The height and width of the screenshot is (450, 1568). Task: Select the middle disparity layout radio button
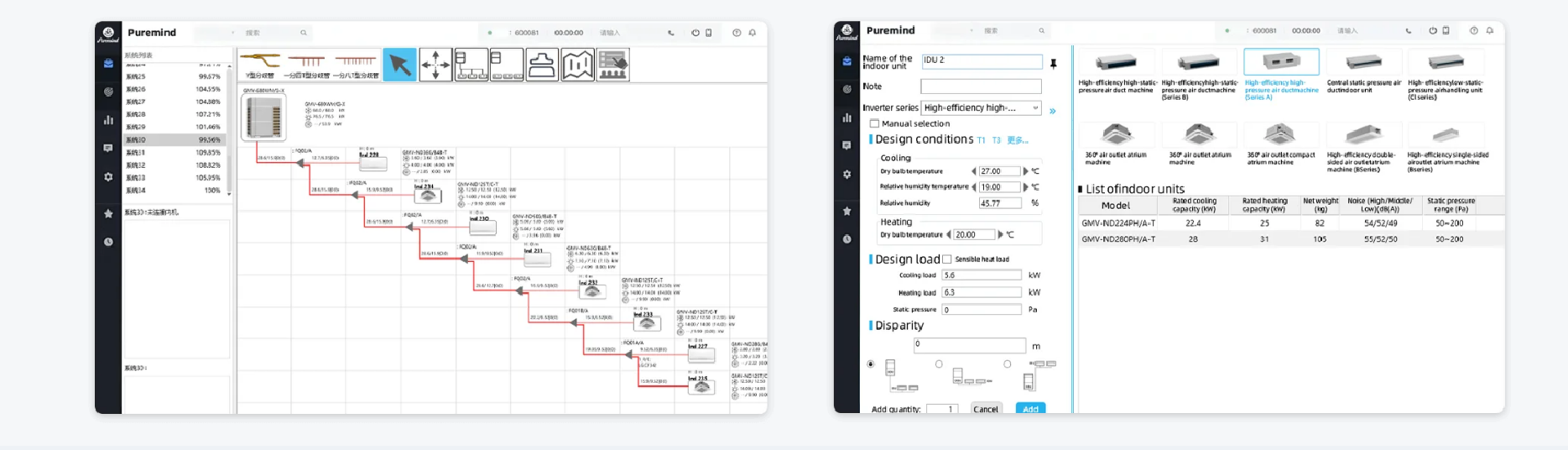939,364
